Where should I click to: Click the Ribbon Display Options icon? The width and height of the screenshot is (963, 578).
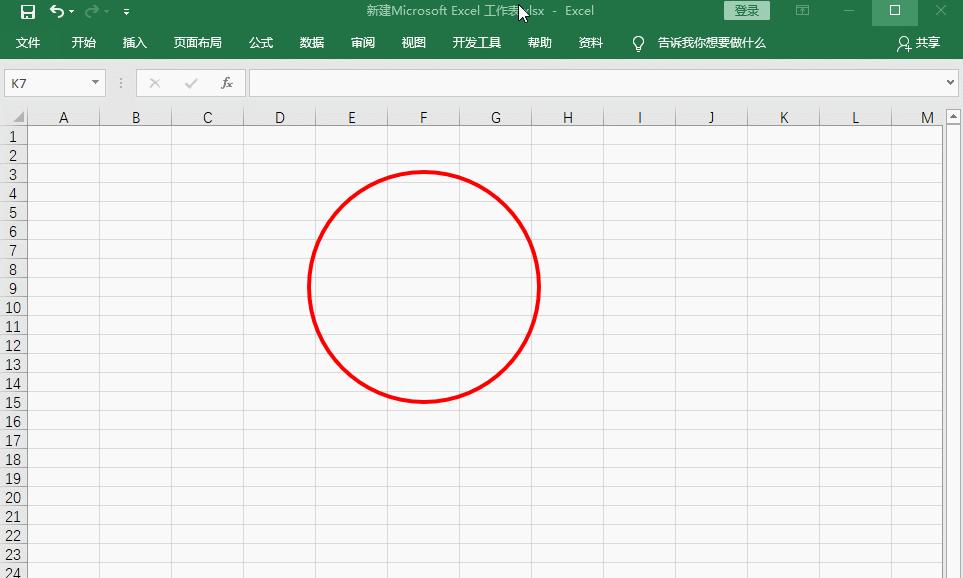(x=802, y=11)
